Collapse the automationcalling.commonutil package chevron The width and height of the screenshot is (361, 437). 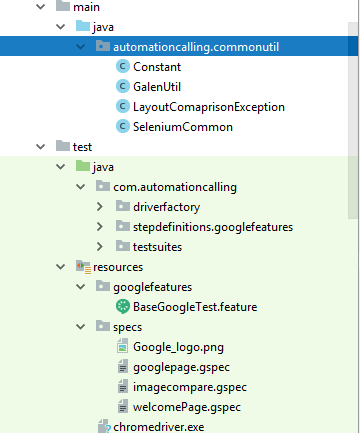(x=81, y=47)
